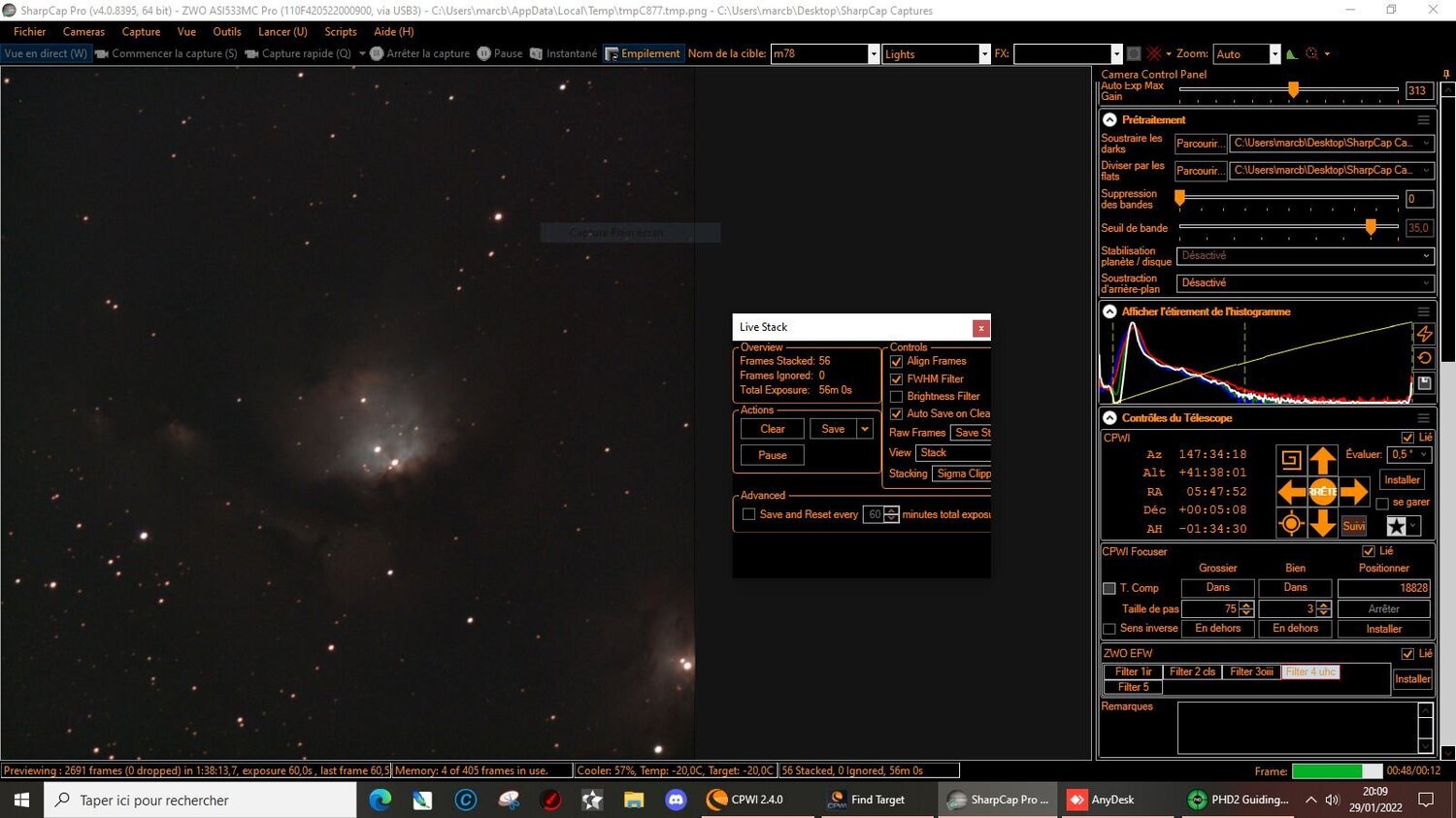Open the Évaluer rate dropdown
Screen dimensions: 1456x818
[x=1410, y=454]
